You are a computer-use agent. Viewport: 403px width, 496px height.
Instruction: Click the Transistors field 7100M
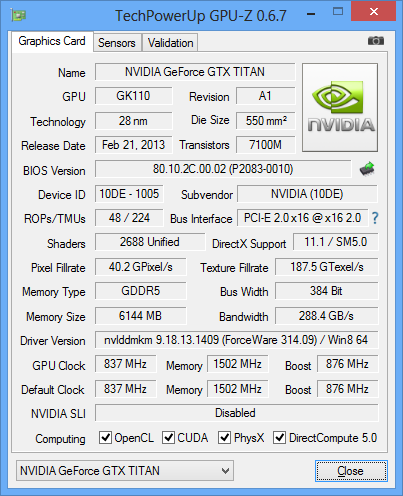pos(266,145)
